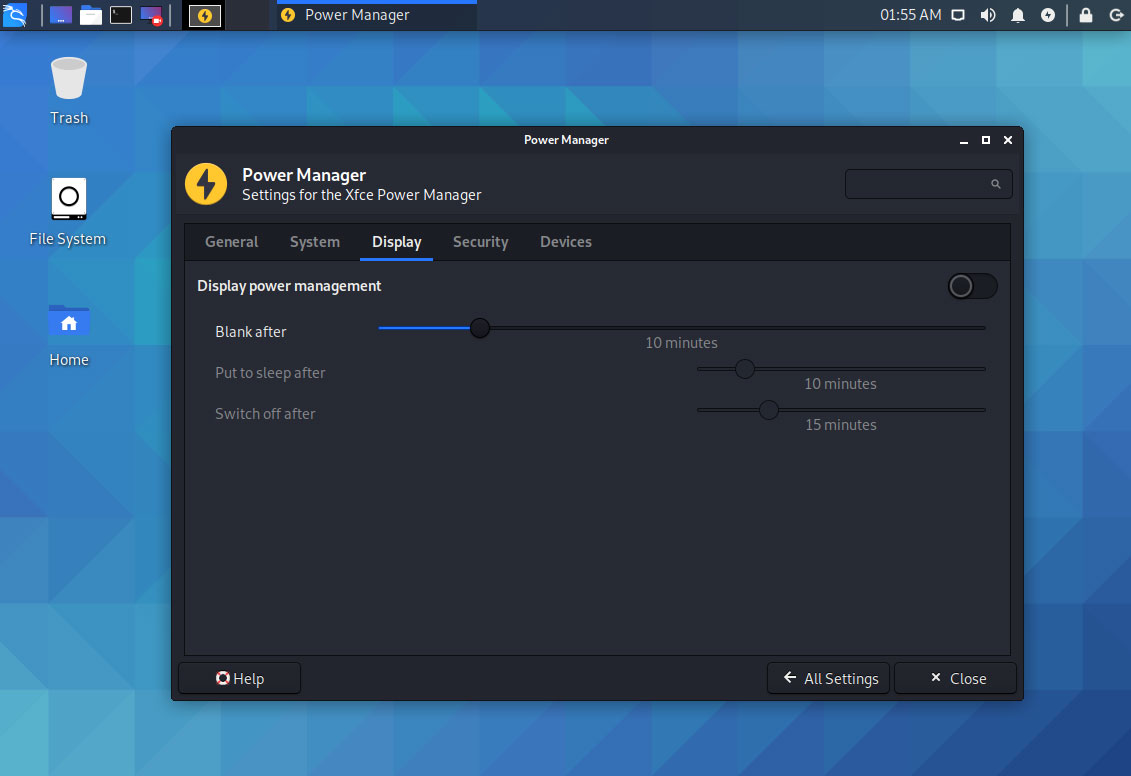Click the magnifier icon in search box

(x=995, y=184)
